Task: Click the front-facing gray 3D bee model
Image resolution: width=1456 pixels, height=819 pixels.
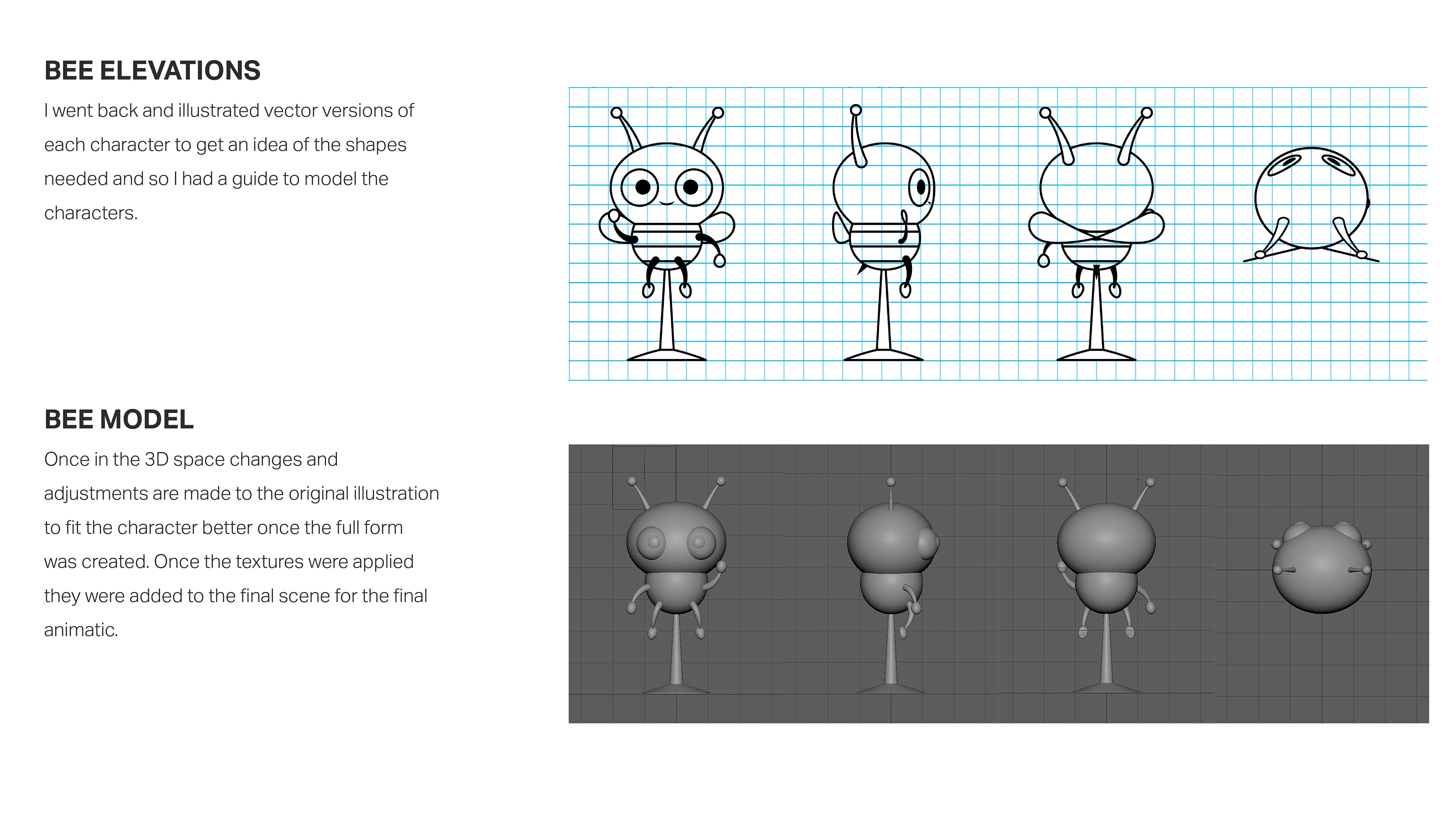Action: [x=676, y=582]
